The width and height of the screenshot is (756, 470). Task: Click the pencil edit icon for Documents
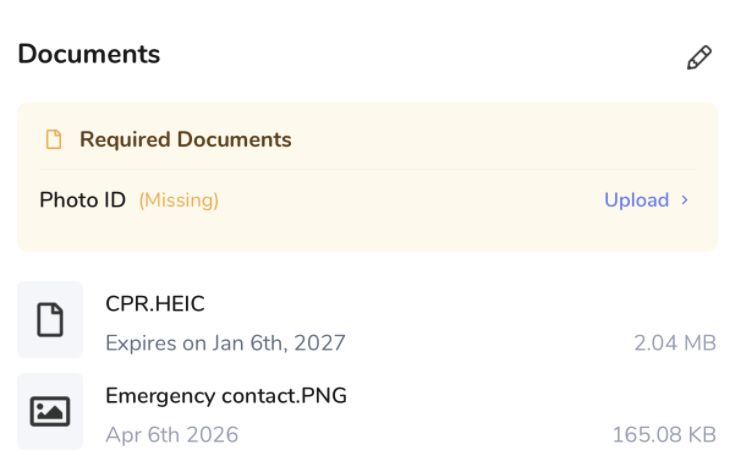699,58
